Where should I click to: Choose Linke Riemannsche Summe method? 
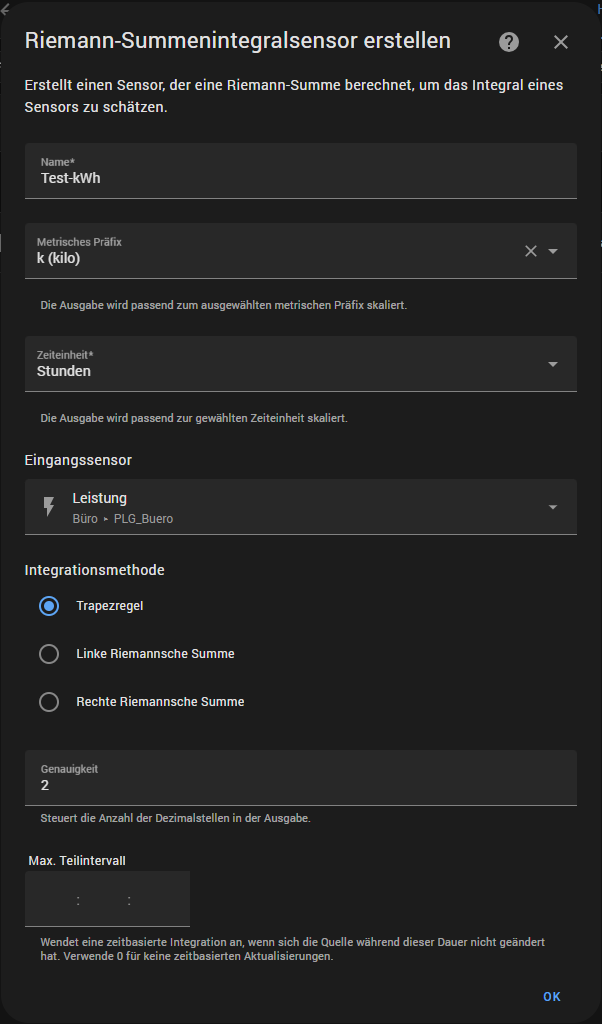[49, 654]
